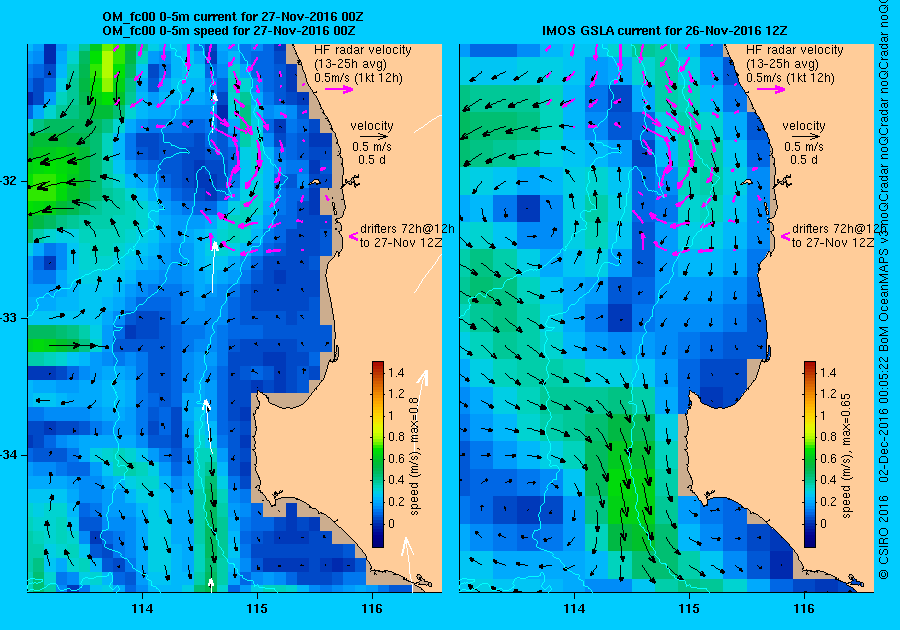Click 'speed (m/s), max=0.65' colorbar caption
The width and height of the screenshot is (900, 630).
click(x=846, y=456)
